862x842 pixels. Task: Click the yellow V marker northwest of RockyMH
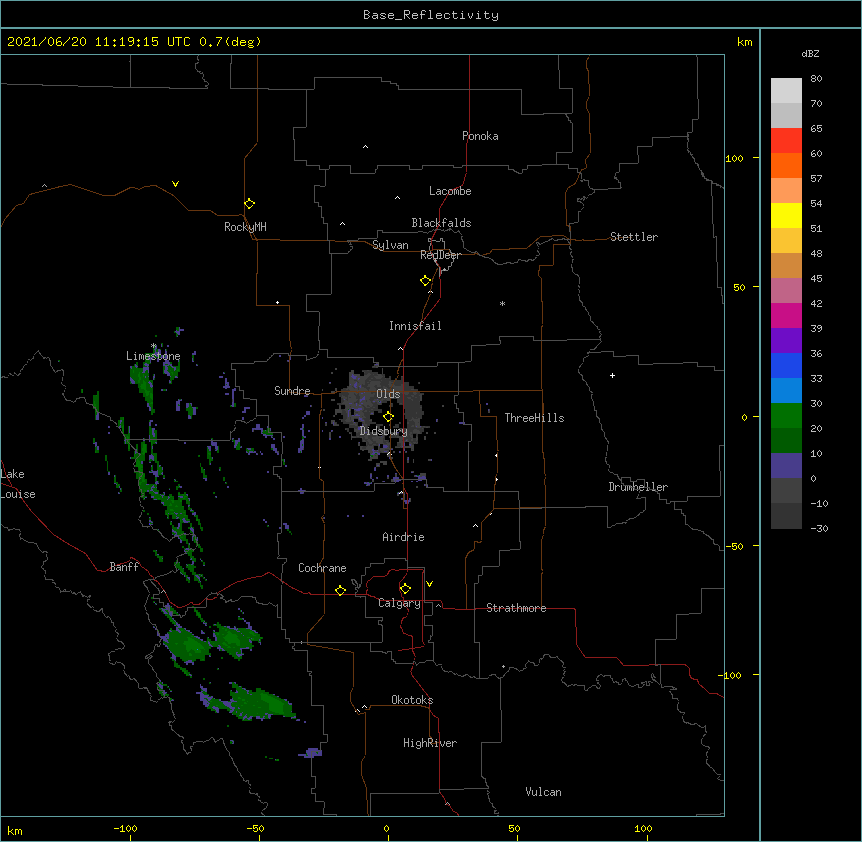pyautogui.click(x=175, y=184)
